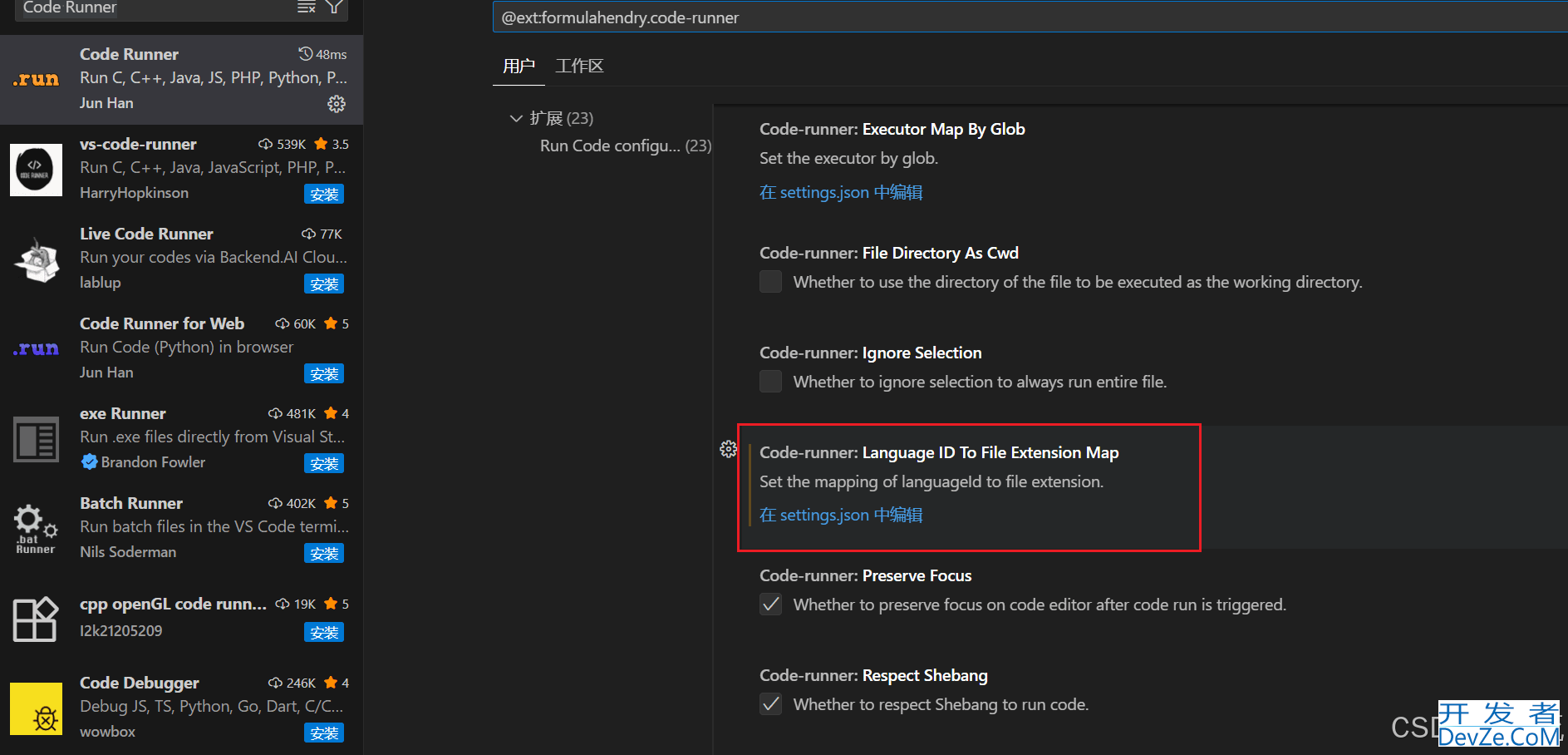The width and height of the screenshot is (1568, 755).
Task: Switch to the 工作区 settings tab
Action: click(579, 66)
